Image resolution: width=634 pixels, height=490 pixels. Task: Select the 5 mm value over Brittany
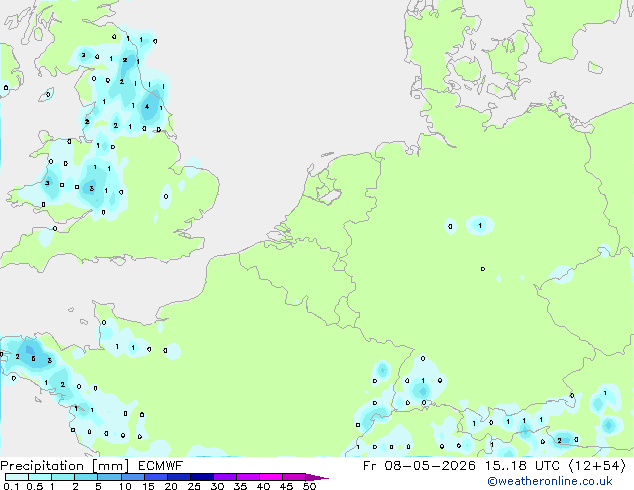[33, 358]
